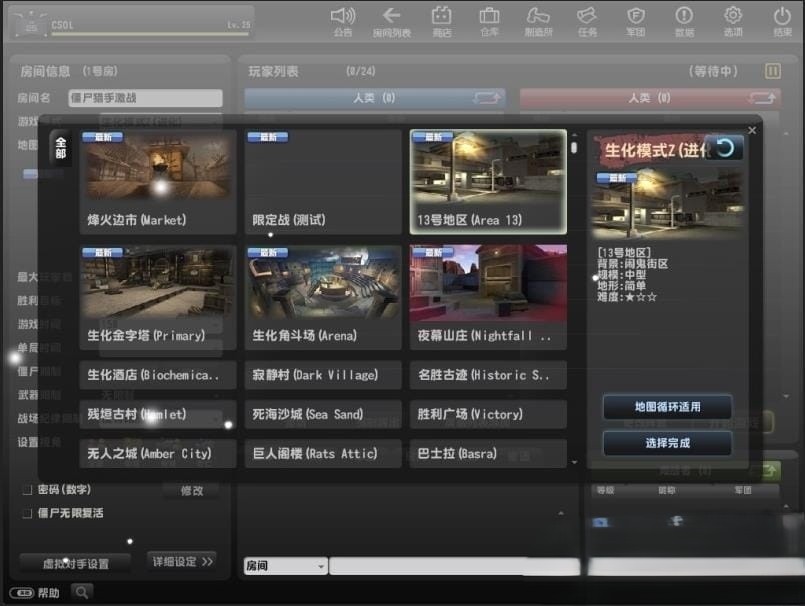This screenshot has width=805, height=606.
Task: Select the 13号地区 (Area 13) map
Action: pos(488,182)
